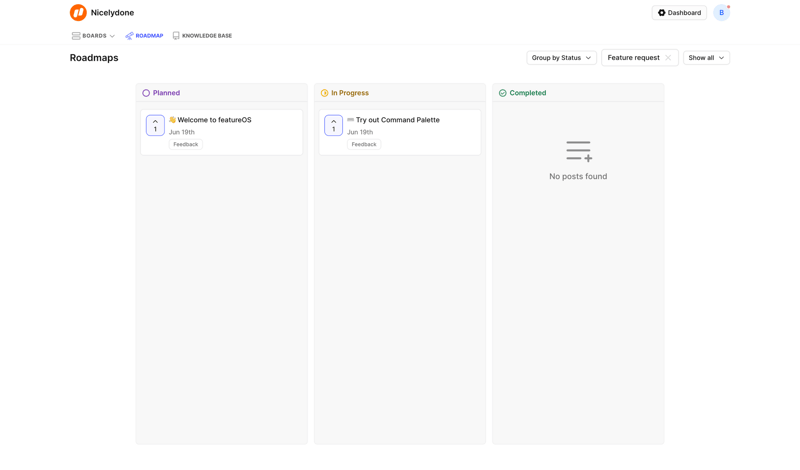The image size is (800, 470).
Task: Remove the Feature request filter
Action: click(x=668, y=58)
